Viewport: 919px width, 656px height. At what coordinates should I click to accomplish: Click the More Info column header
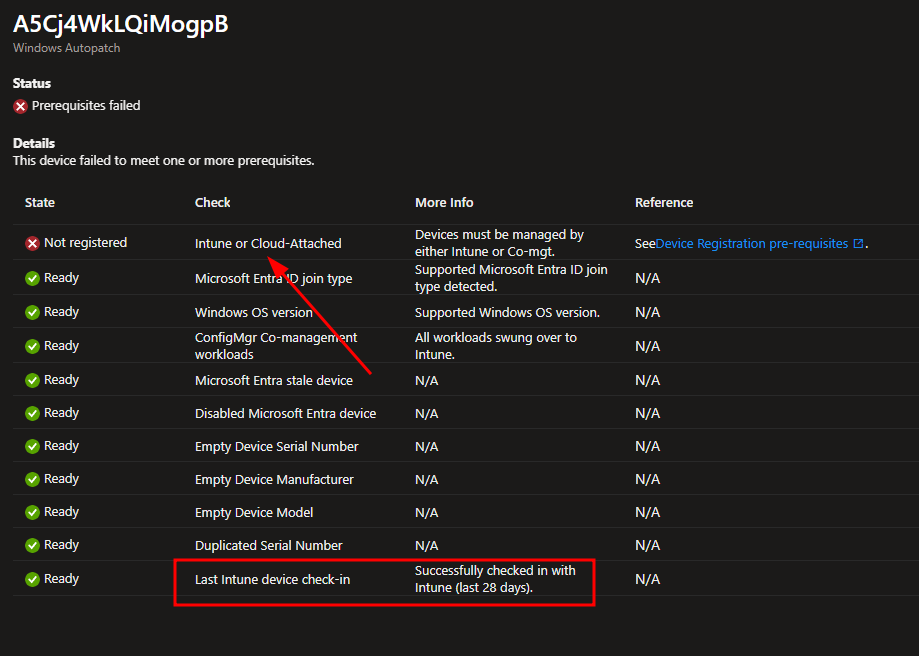click(x=444, y=202)
